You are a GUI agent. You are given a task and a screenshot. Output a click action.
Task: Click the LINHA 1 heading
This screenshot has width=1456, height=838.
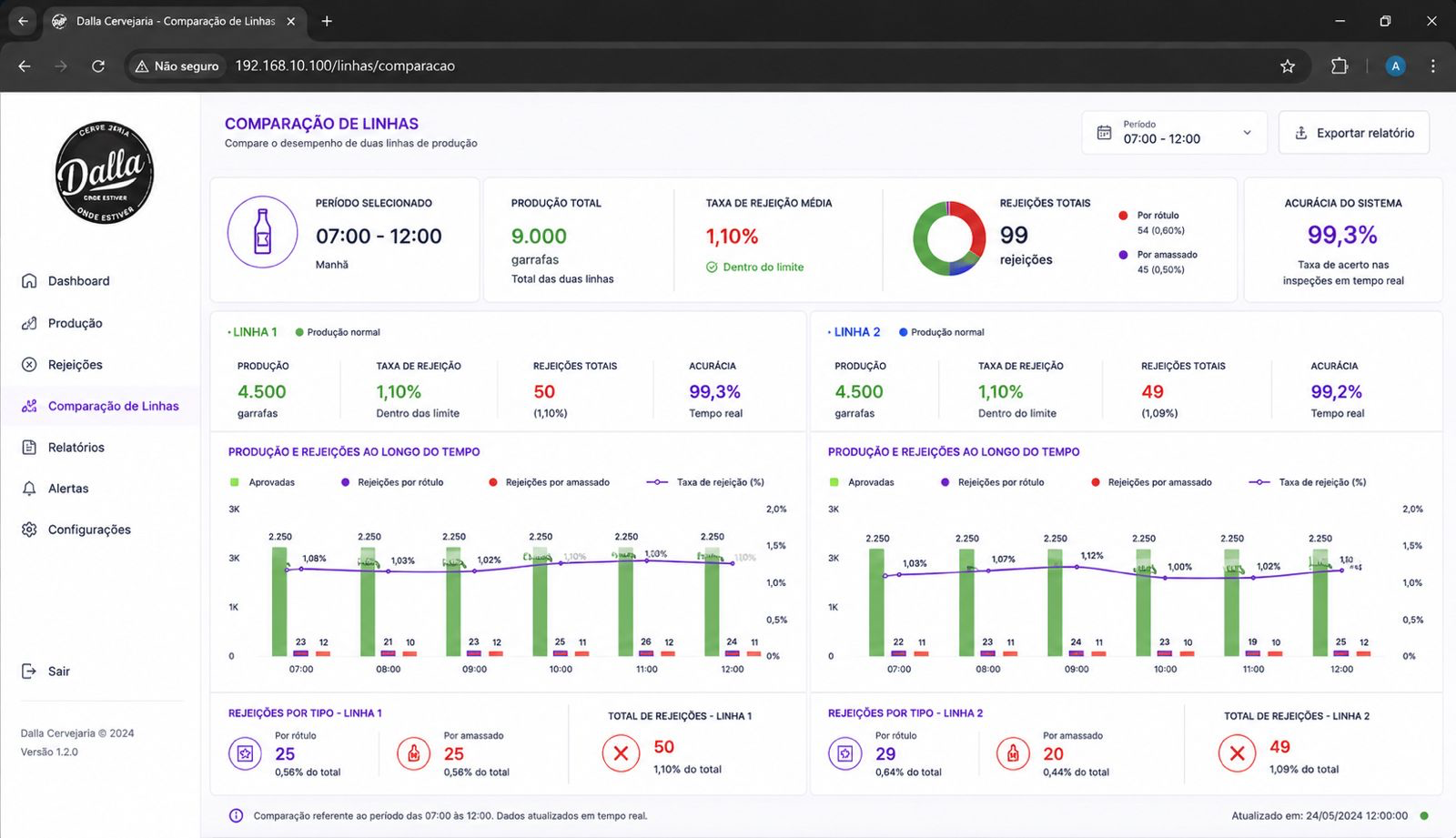(x=255, y=332)
